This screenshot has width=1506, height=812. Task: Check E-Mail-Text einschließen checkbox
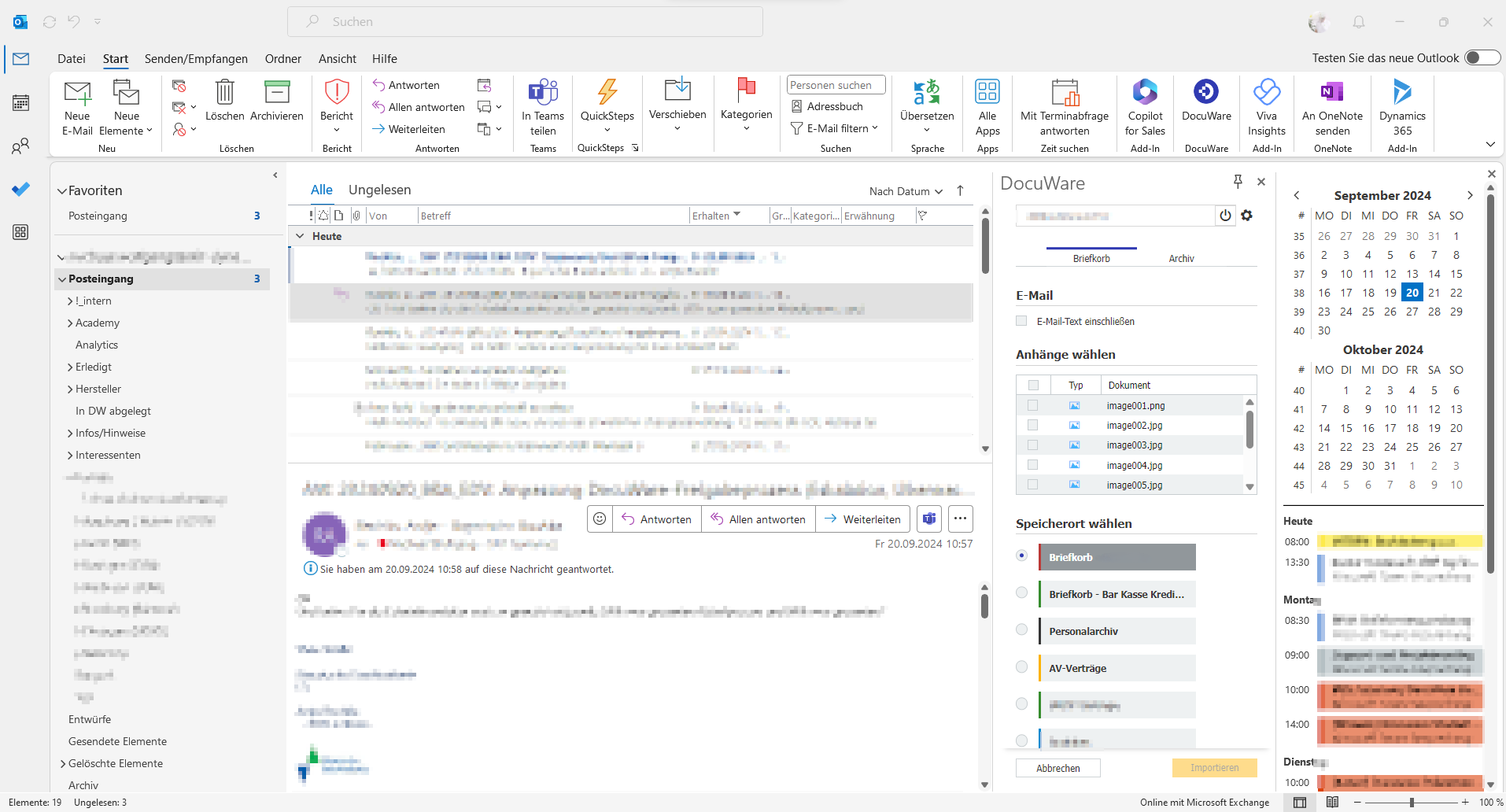(1021, 321)
